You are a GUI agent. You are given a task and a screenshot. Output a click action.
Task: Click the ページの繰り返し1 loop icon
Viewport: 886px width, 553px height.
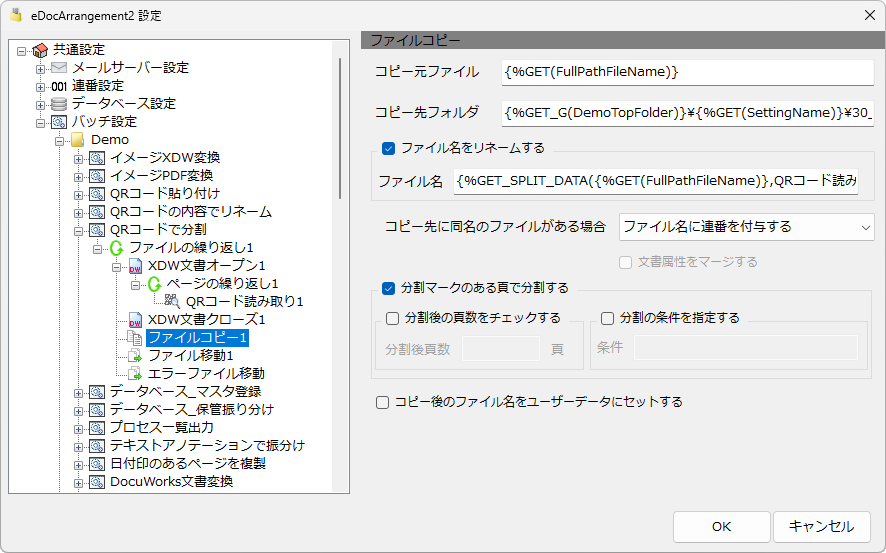(154, 284)
